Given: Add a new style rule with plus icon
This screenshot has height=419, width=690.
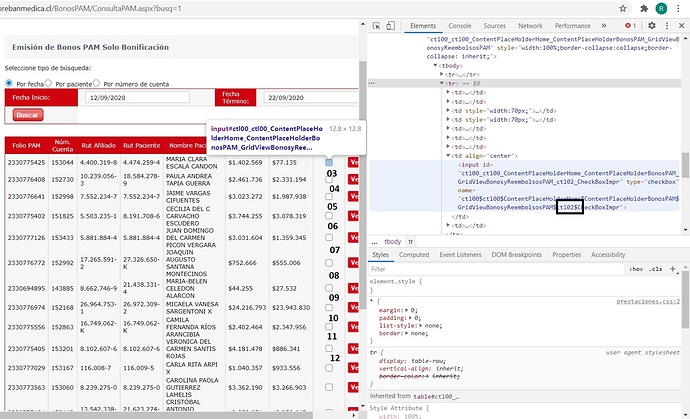Looking at the screenshot, I should coord(673,269).
